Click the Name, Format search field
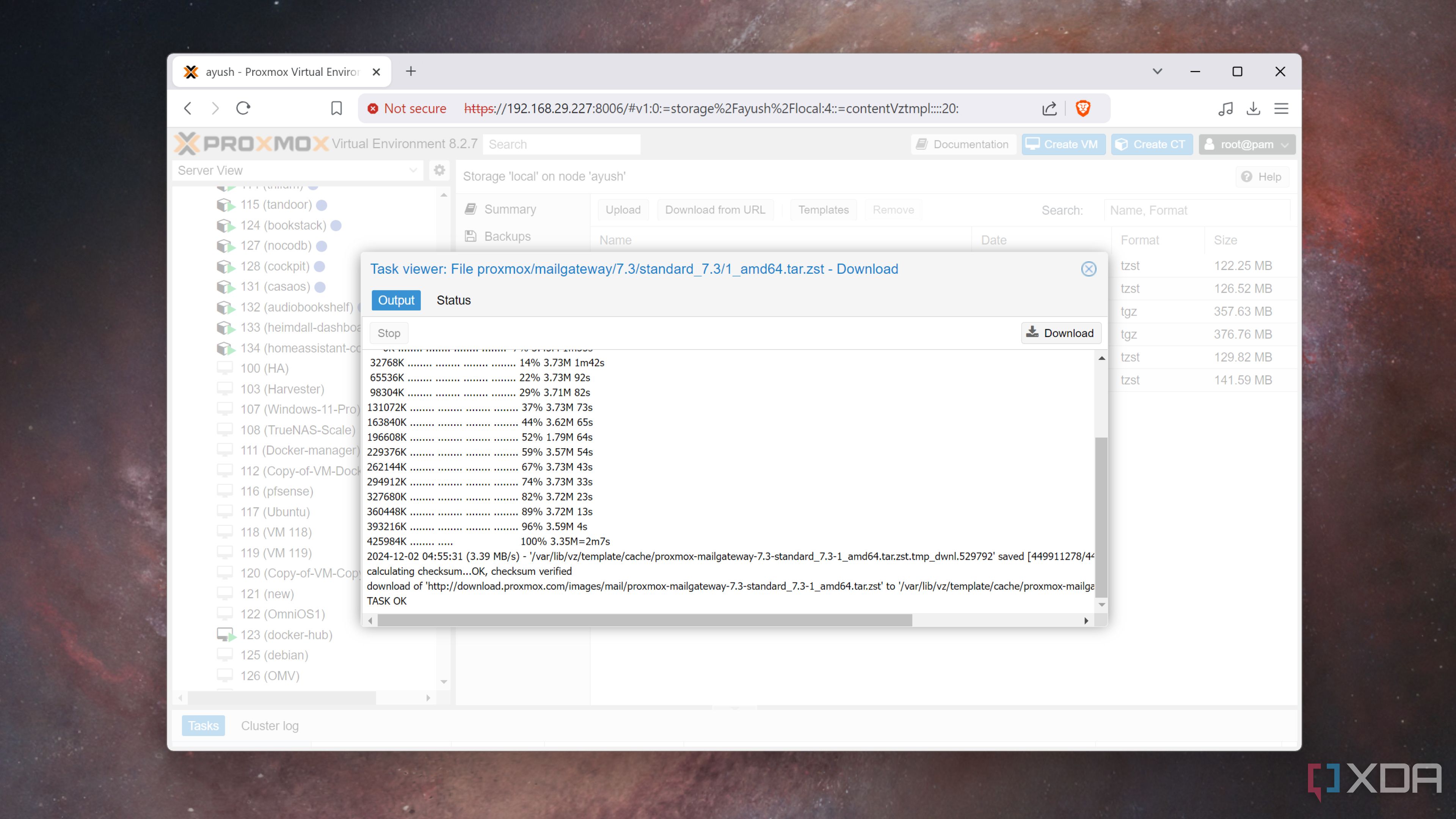This screenshot has height=819, width=1456. coord(1197,210)
